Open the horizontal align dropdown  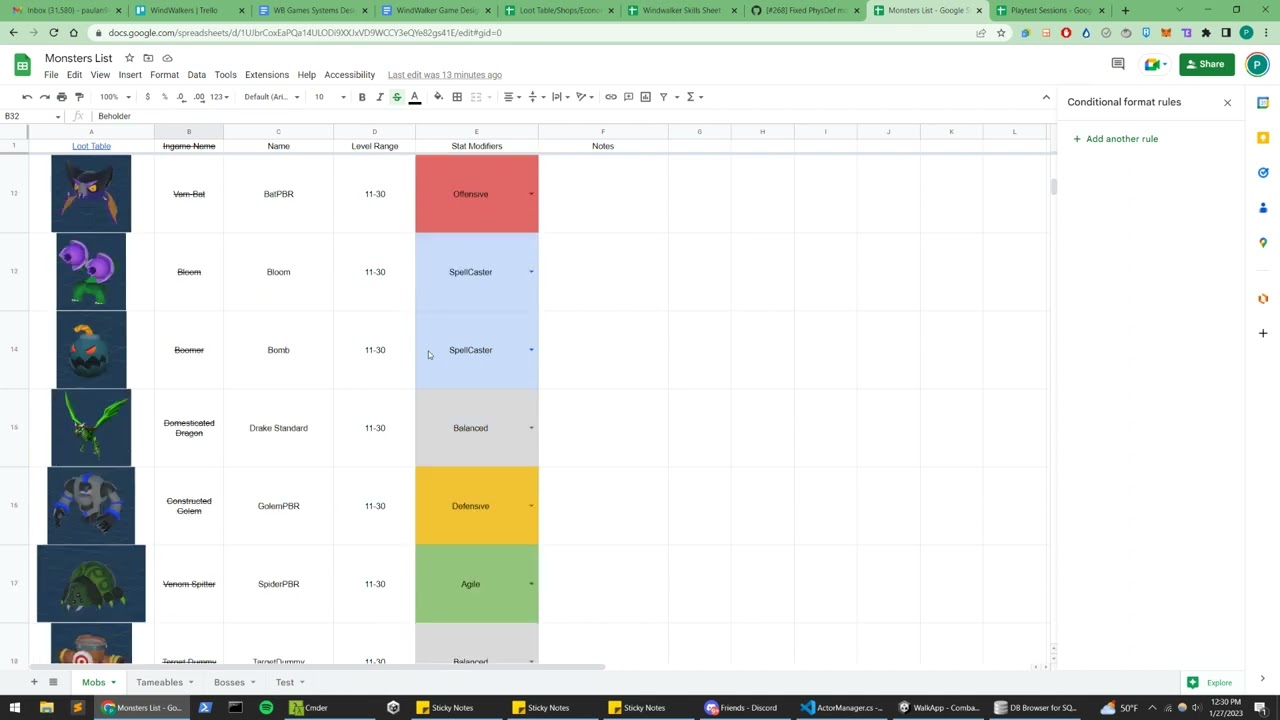tap(511, 97)
